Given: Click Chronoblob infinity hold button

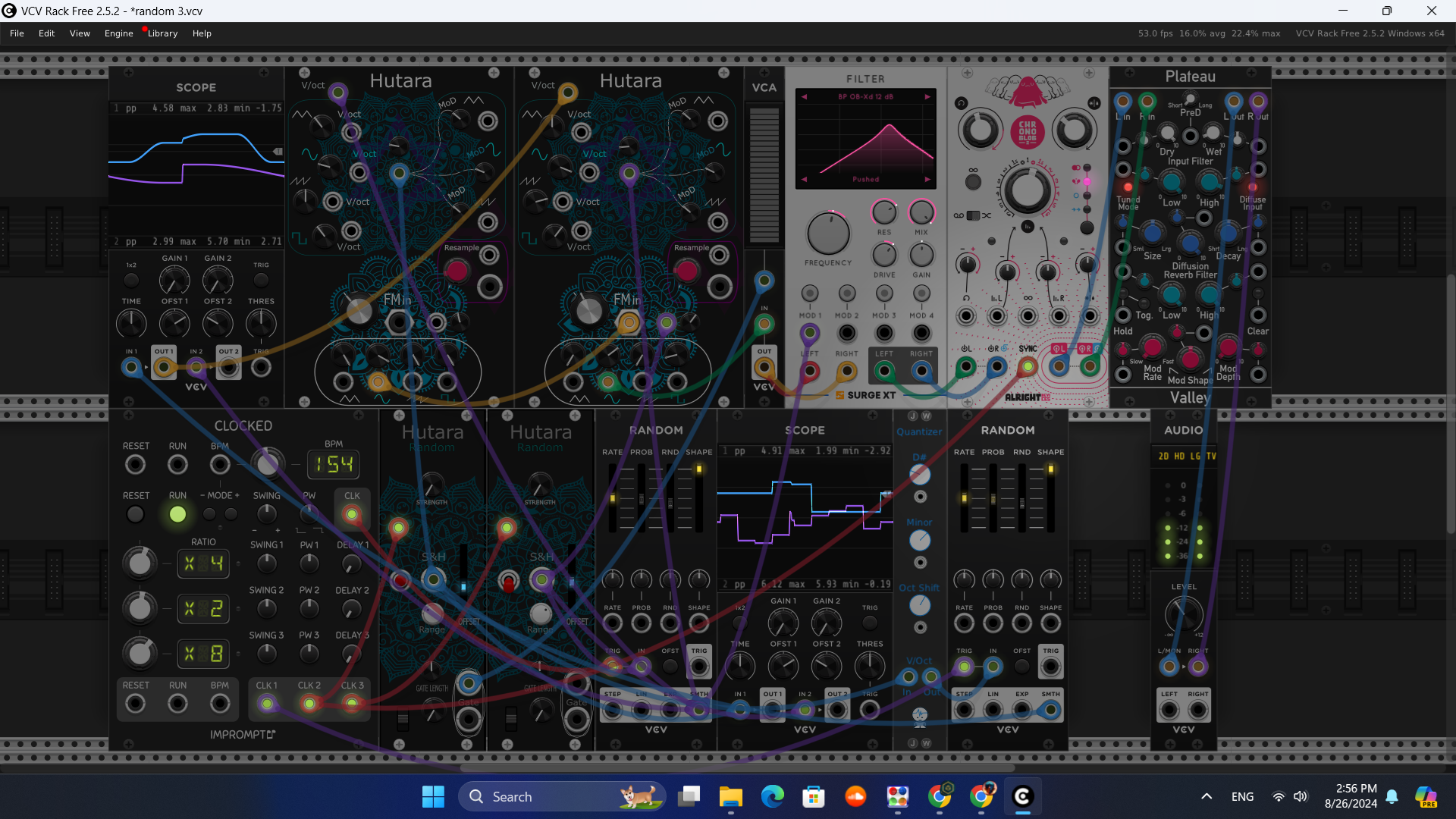Looking at the screenshot, I should (973, 181).
